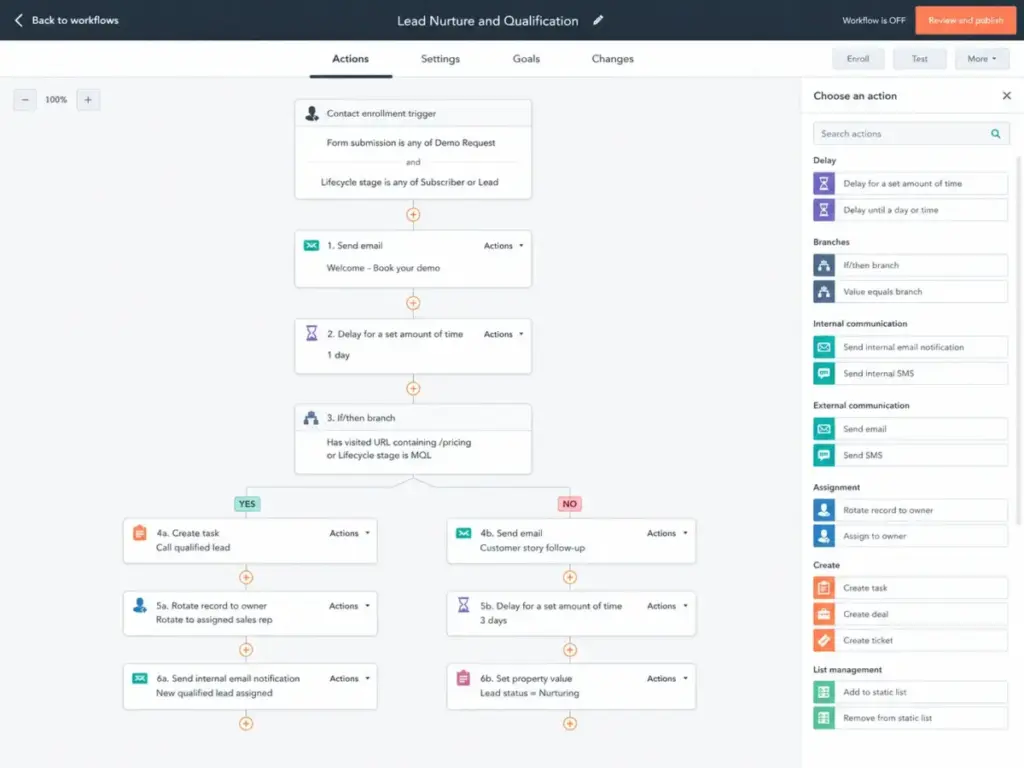Click the Enroll button

[857, 59]
